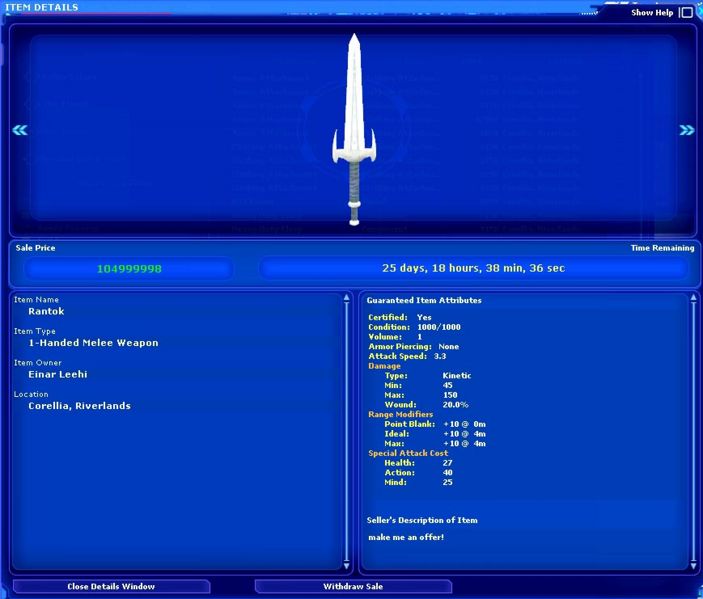Click the 1-Handed Melee Weapon item type
The width and height of the screenshot is (703, 599).
coord(93,343)
